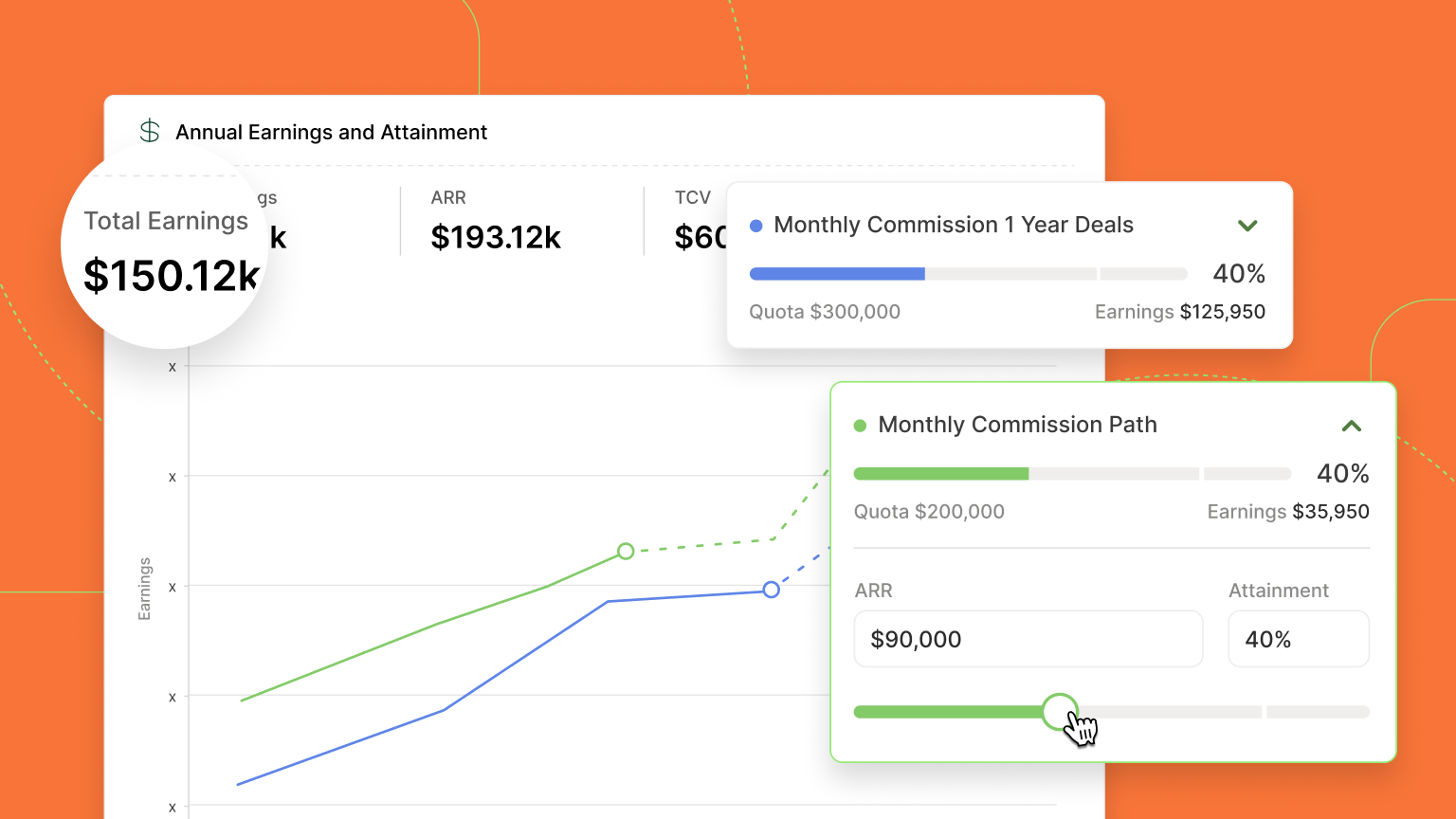
Task: Select the TCV stat header
Action: (x=693, y=197)
